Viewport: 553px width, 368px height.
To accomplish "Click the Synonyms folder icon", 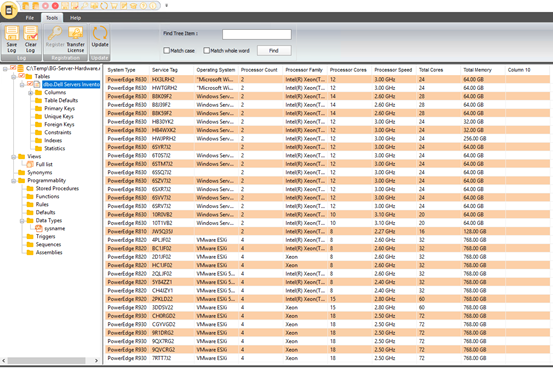I will coord(22,172).
